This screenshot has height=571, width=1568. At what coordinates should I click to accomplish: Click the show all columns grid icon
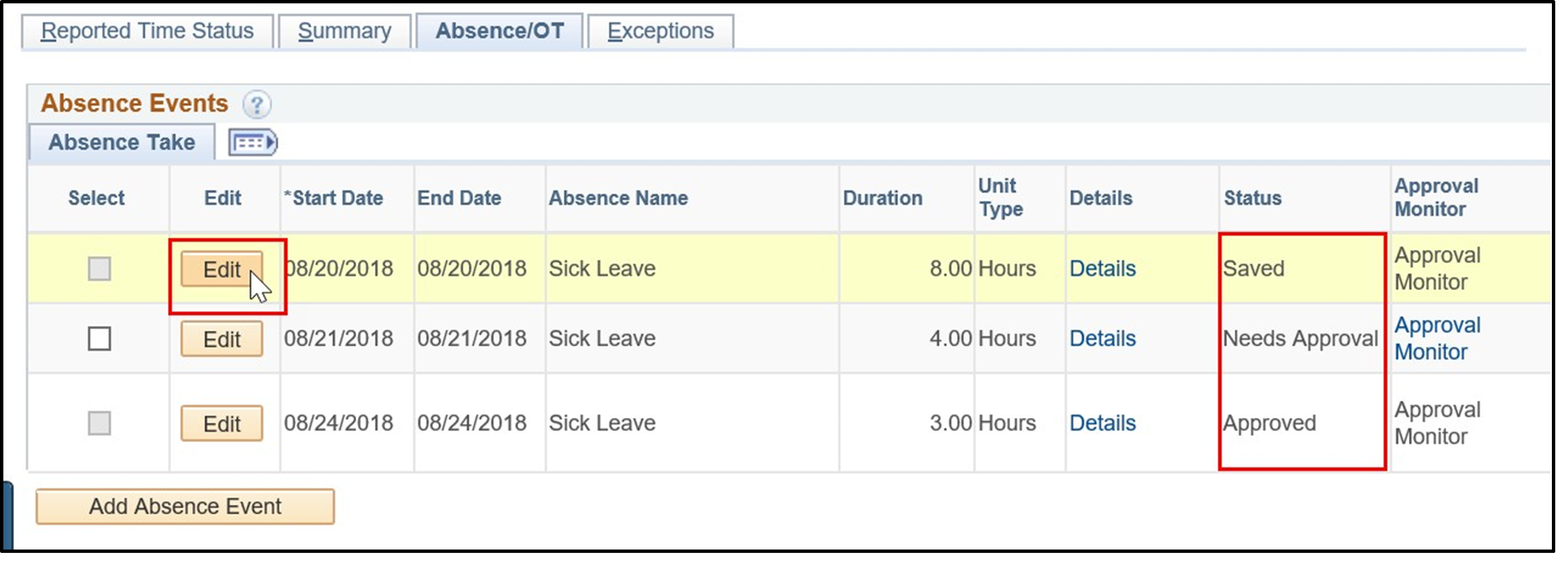[253, 142]
